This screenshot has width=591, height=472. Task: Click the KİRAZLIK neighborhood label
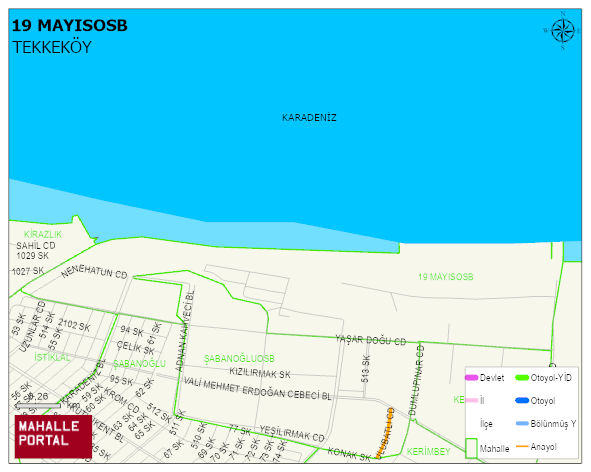pos(43,234)
